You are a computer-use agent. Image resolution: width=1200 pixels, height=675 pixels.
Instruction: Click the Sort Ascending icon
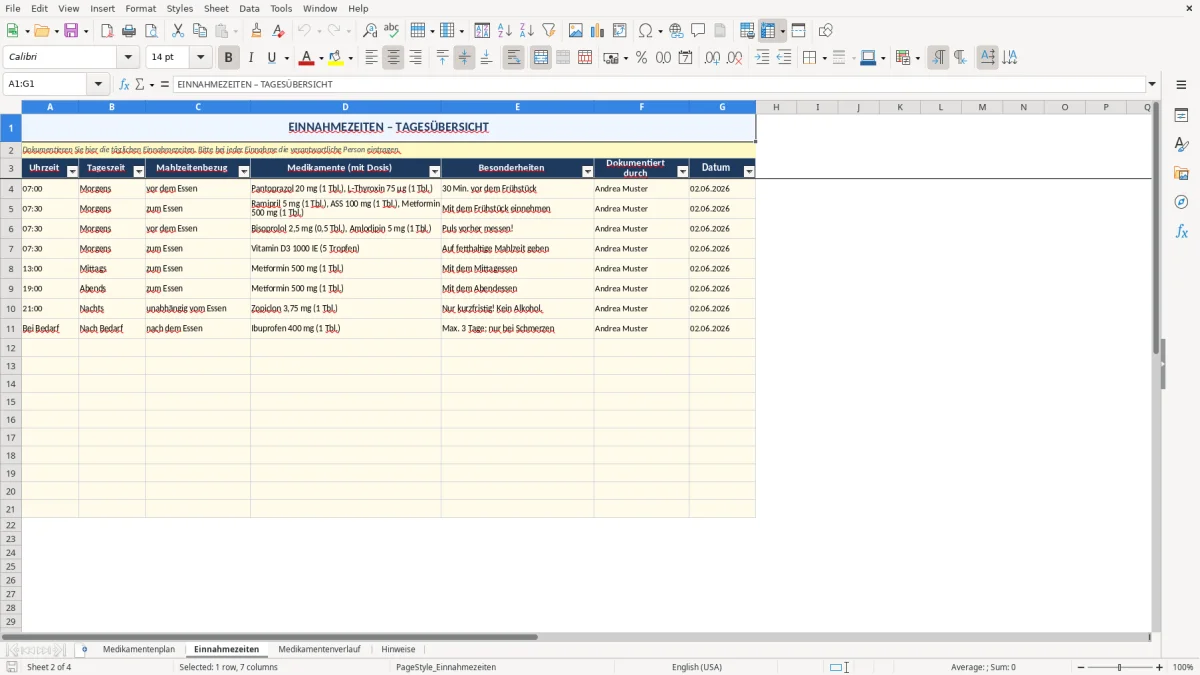pyautogui.click(x=505, y=31)
